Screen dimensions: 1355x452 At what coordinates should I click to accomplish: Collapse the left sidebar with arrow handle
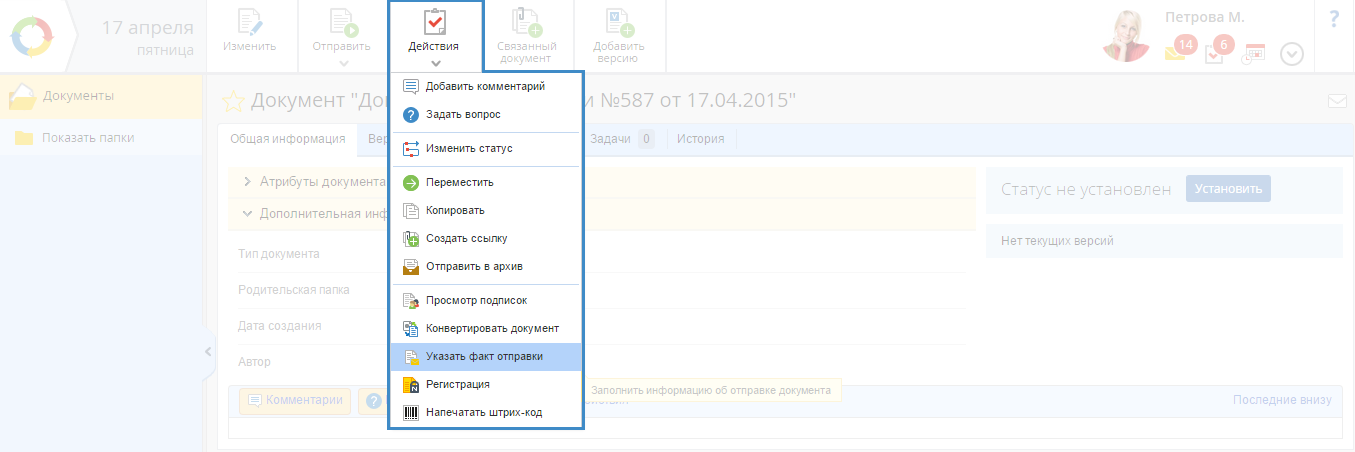coord(208,351)
